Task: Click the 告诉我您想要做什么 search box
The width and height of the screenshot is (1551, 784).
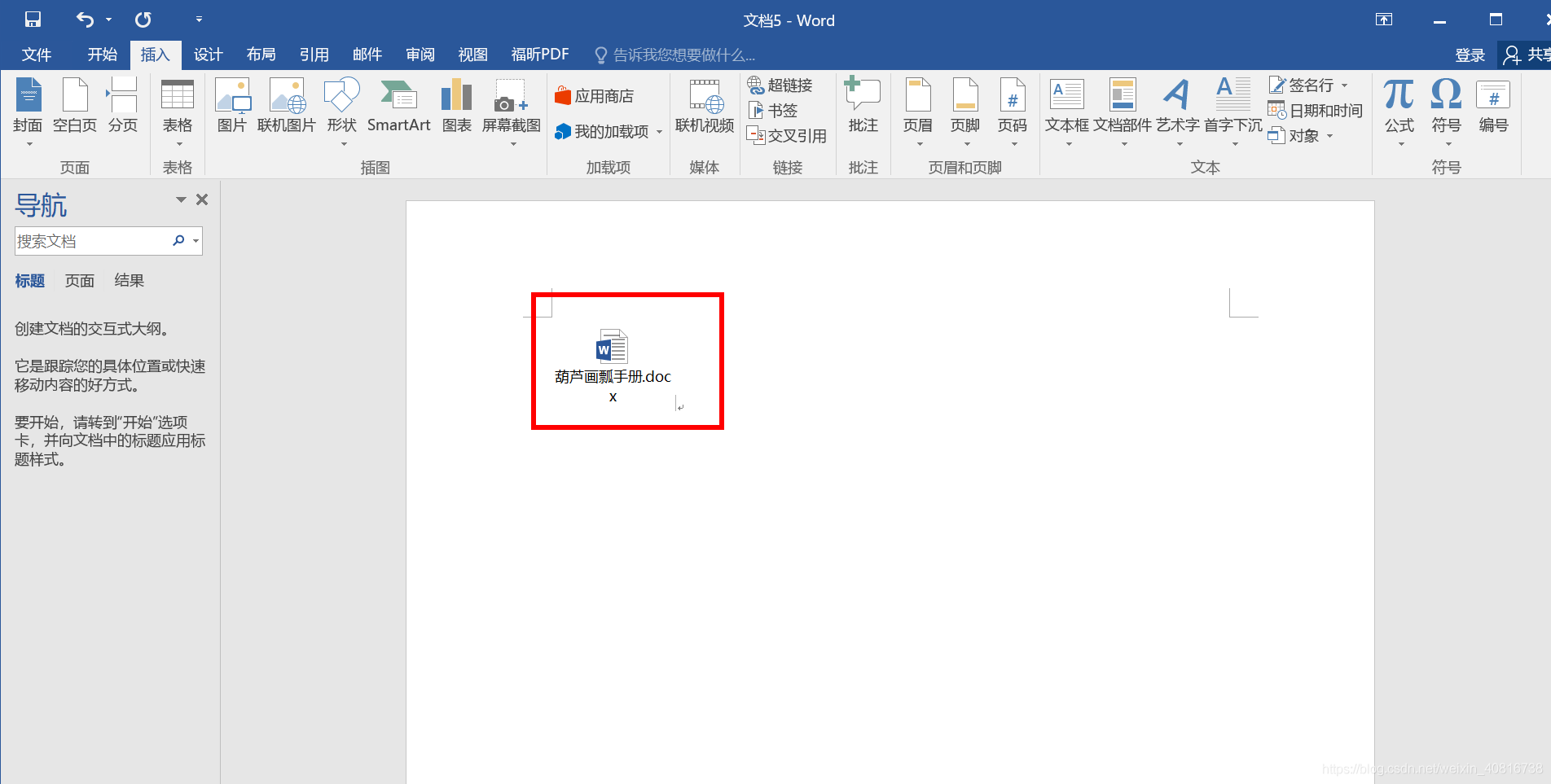Action: (675, 55)
